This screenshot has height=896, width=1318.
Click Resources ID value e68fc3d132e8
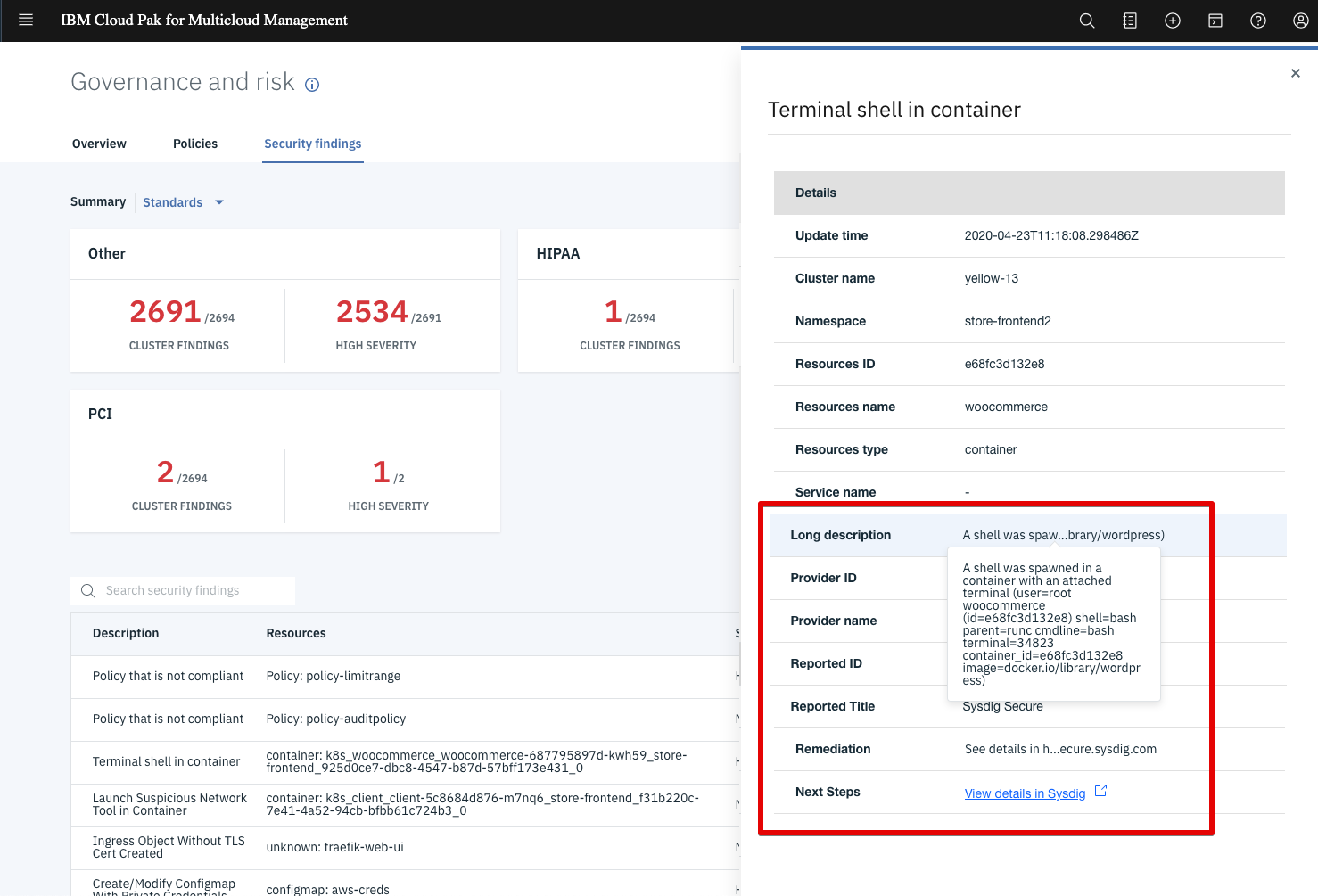[x=1004, y=364]
